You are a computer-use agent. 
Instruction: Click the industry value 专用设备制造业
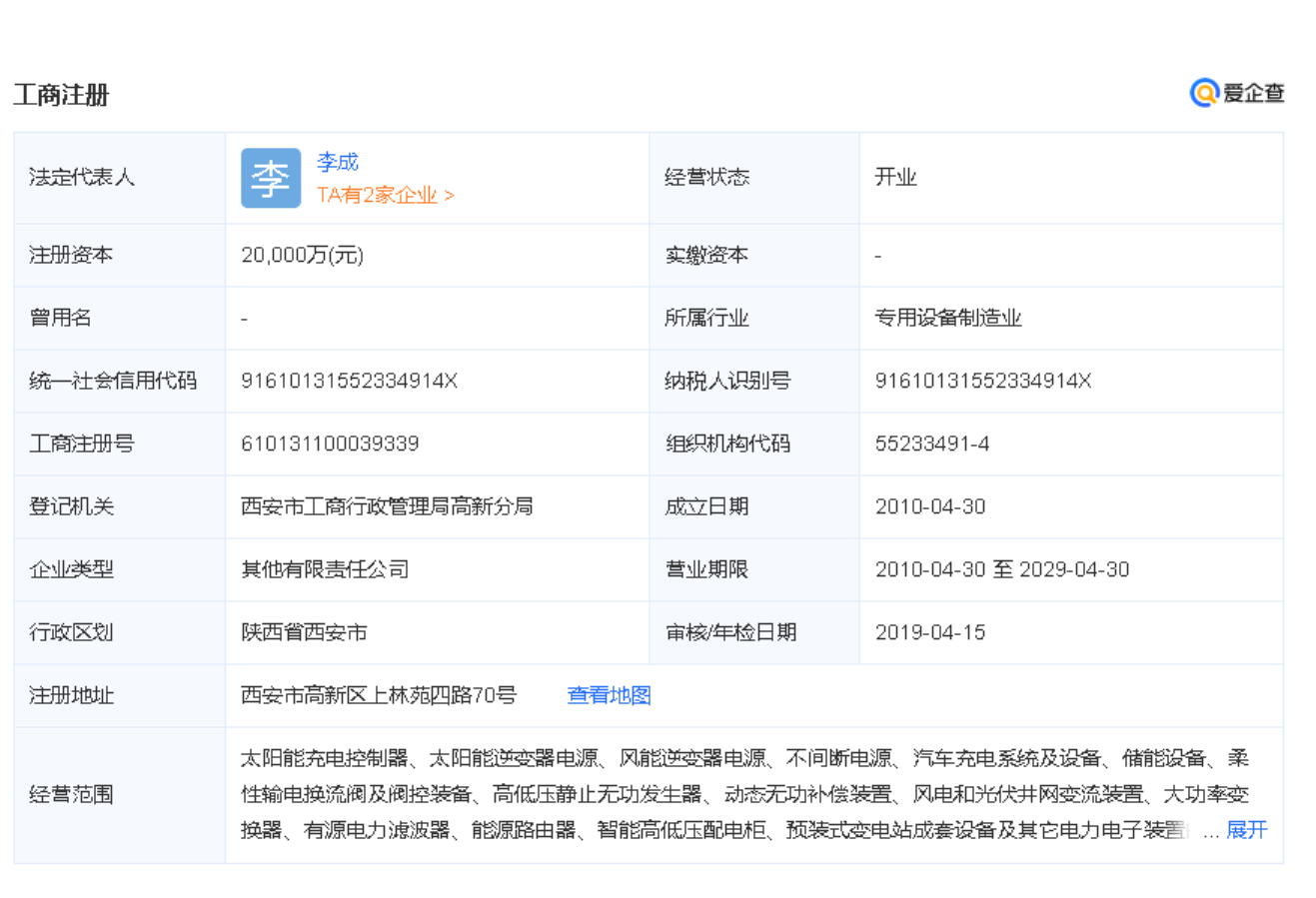947,318
